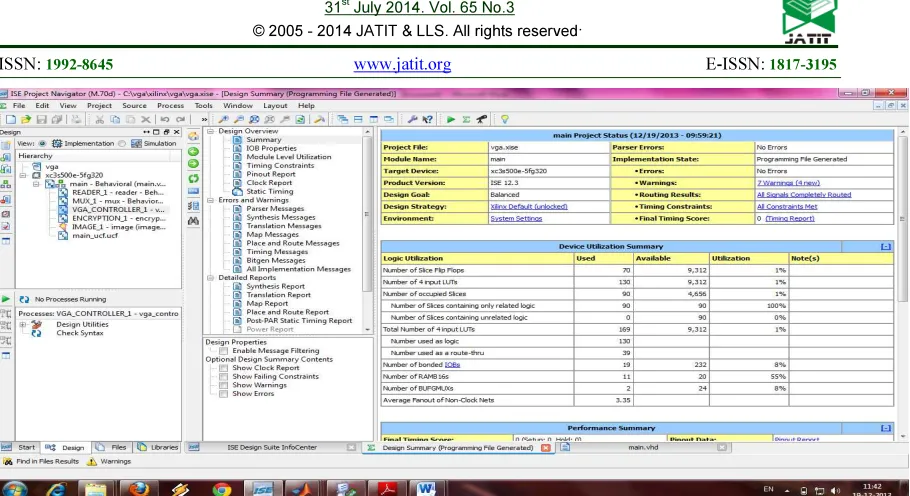Check the Show Errors box
The height and width of the screenshot is (496, 910).
[223, 394]
